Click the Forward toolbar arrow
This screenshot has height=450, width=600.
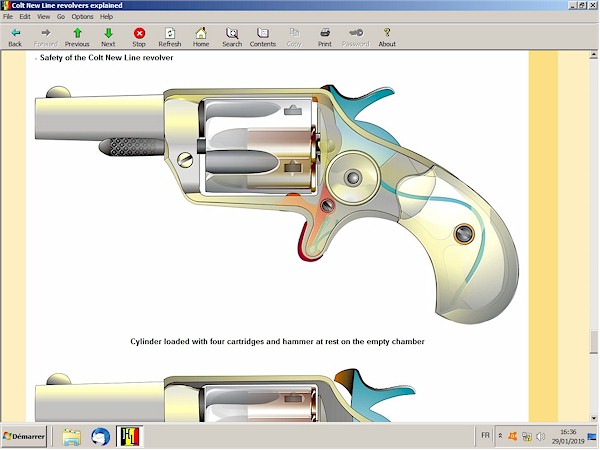tap(46, 37)
